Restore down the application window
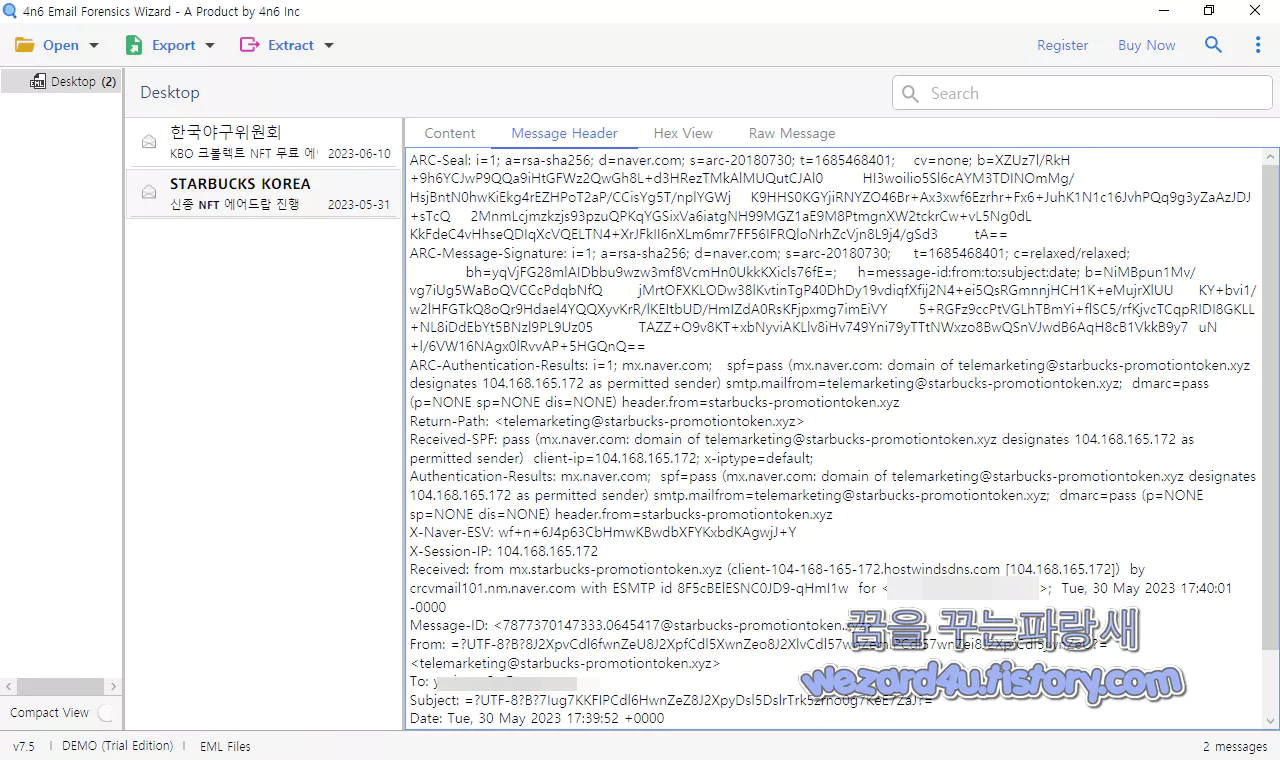1280x760 pixels. (1209, 11)
